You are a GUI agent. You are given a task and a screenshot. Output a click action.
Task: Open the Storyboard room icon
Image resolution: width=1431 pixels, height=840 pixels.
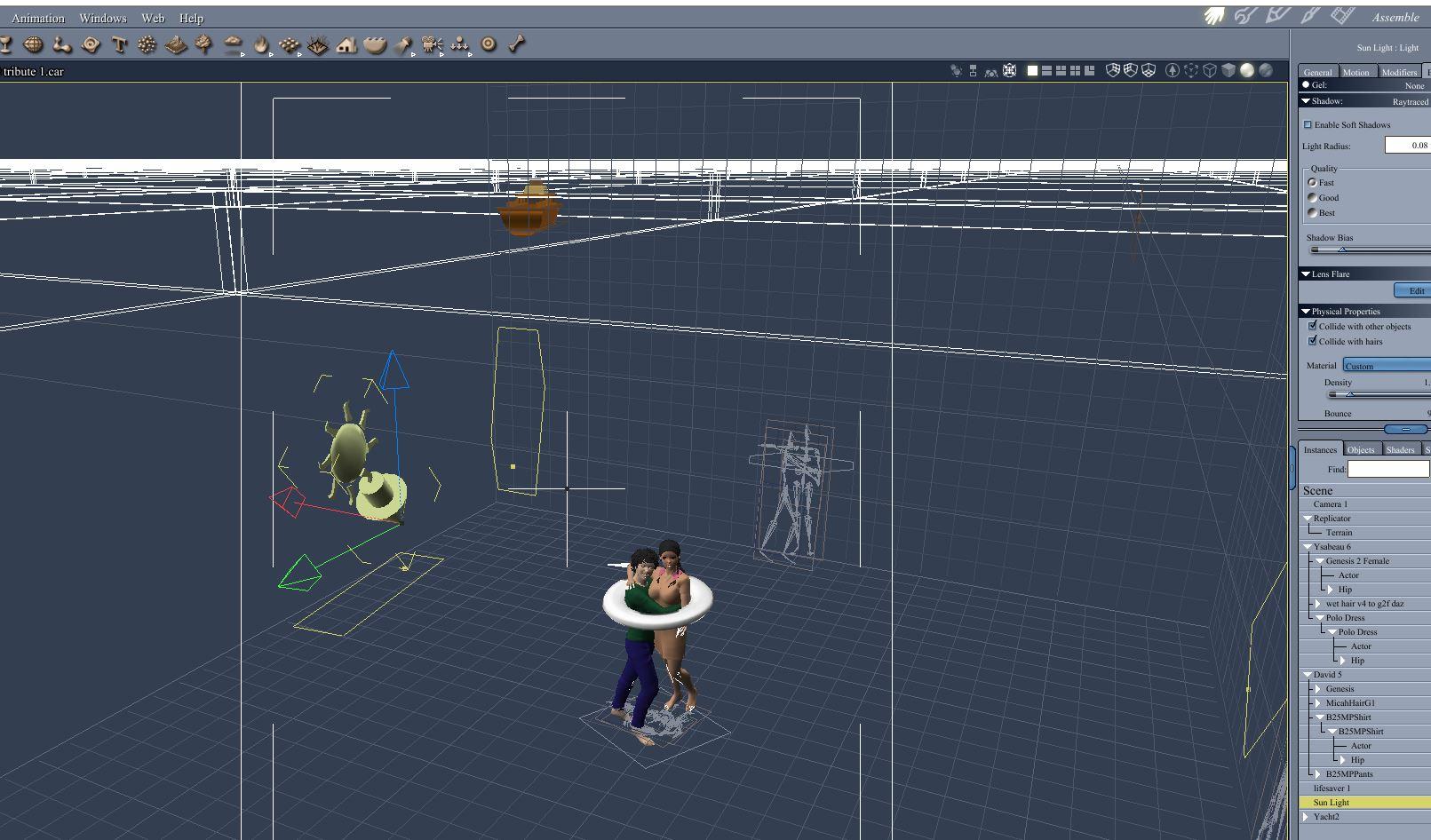1277,16
